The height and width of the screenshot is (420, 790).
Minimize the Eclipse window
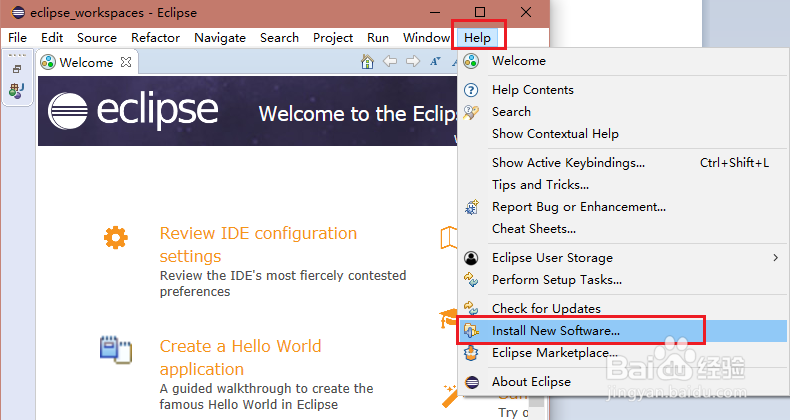click(435, 12)
